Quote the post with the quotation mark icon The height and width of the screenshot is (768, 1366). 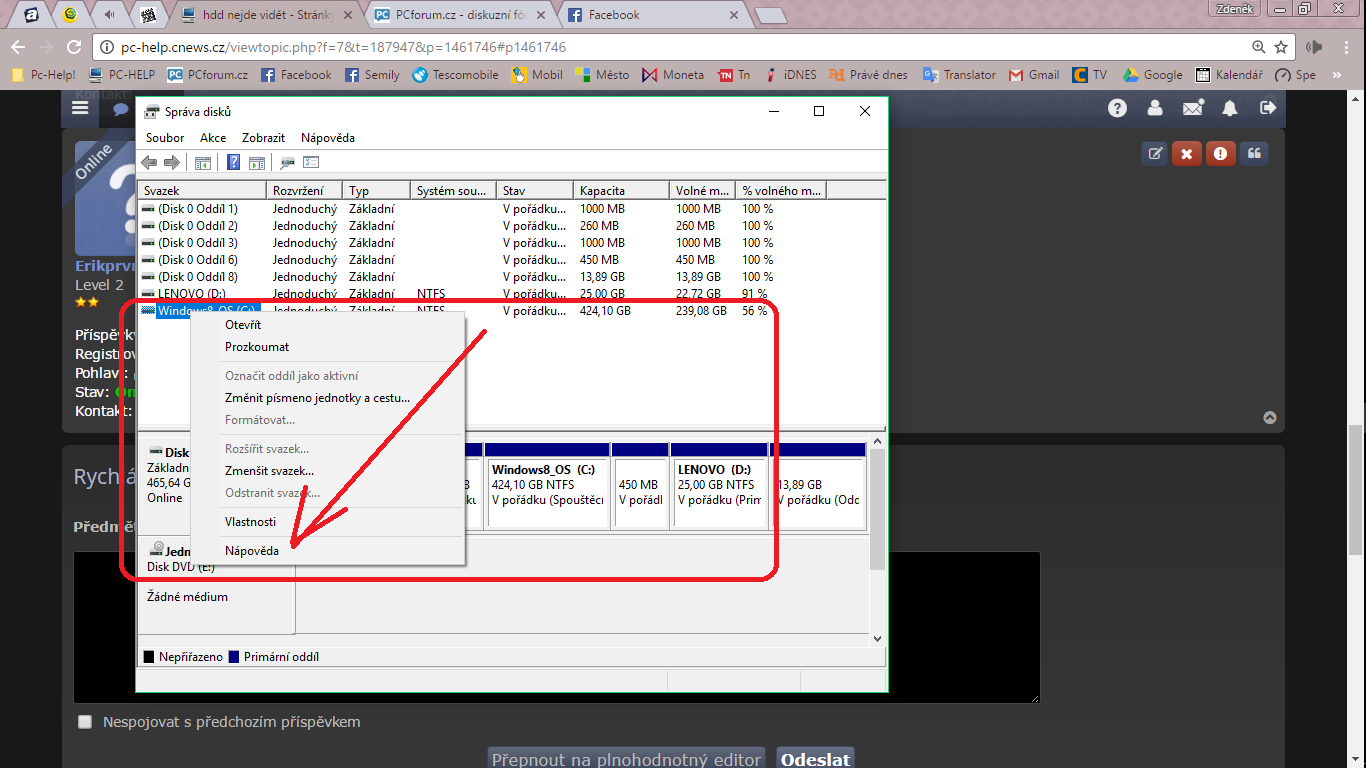pyautogui.click(x=1253, y=153)
